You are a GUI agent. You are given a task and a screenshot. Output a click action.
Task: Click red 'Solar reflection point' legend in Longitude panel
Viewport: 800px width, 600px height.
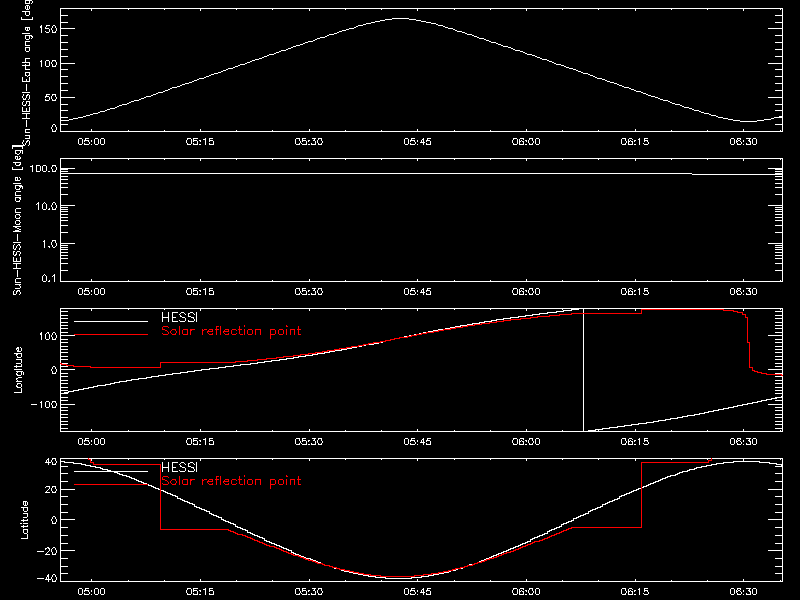[231, 331]
